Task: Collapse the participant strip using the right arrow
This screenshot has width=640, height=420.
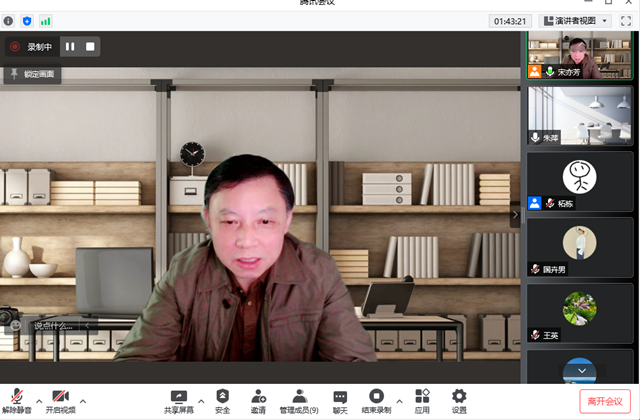Action: pos(515,214)
